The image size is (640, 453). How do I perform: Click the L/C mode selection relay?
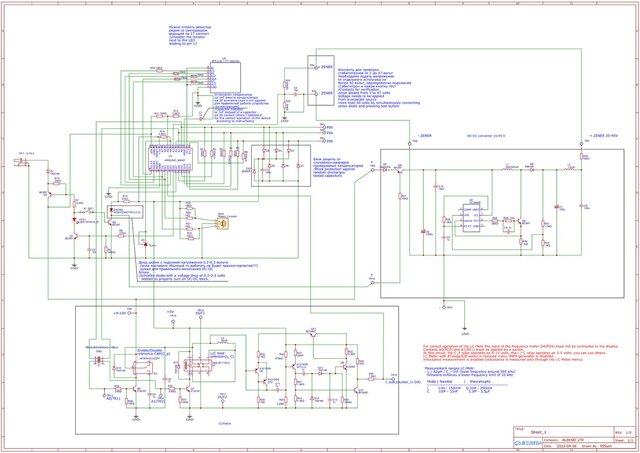pyautogui.click(x=197, y=364)
